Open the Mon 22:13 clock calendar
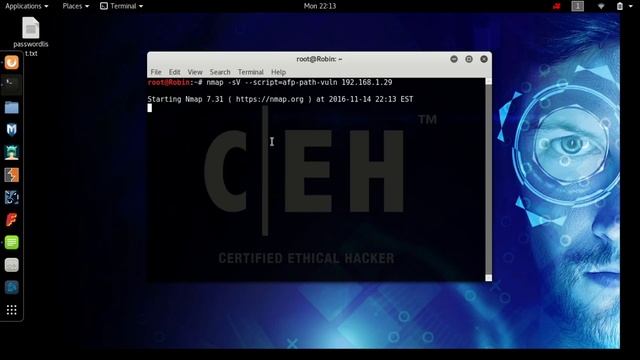 click(x=320, y=6)
